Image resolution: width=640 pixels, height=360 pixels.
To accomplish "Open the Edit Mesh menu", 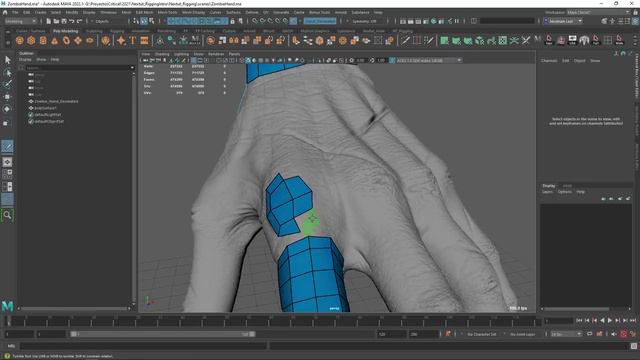I will [144, 12].
